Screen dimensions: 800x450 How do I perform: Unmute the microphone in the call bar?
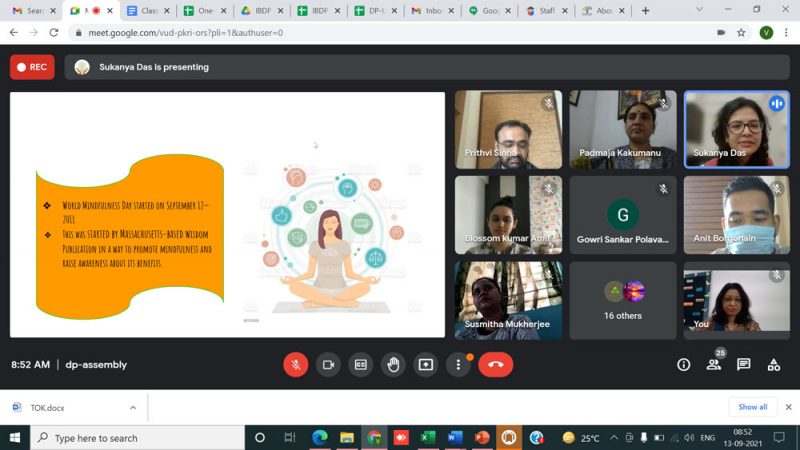point(295,365)
